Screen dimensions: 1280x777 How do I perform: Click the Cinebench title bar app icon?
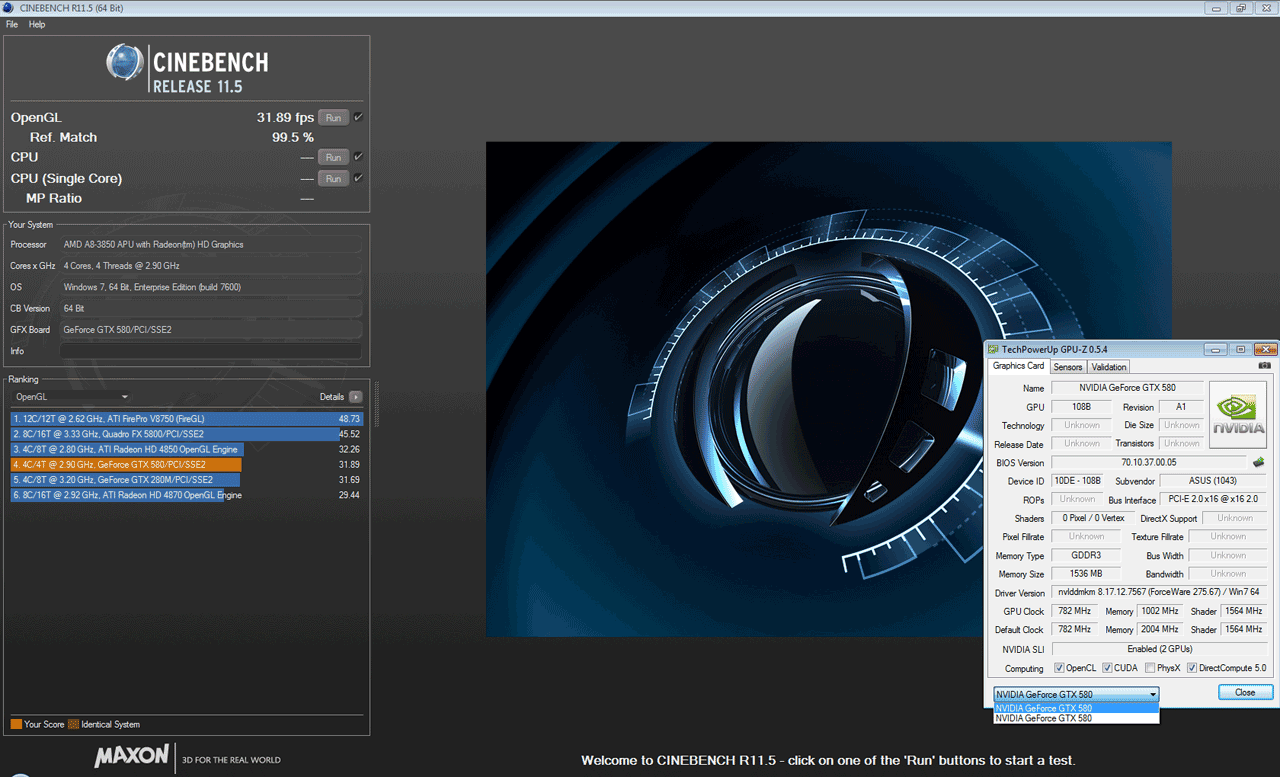click(x=9, y=8)
